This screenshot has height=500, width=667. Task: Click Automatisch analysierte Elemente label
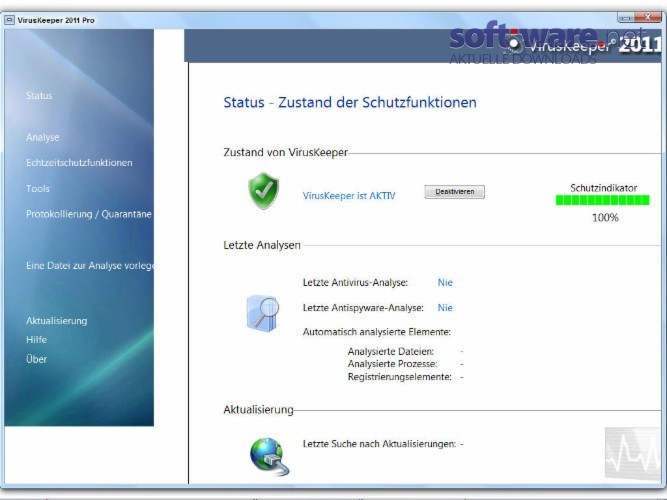click(376, 332)
